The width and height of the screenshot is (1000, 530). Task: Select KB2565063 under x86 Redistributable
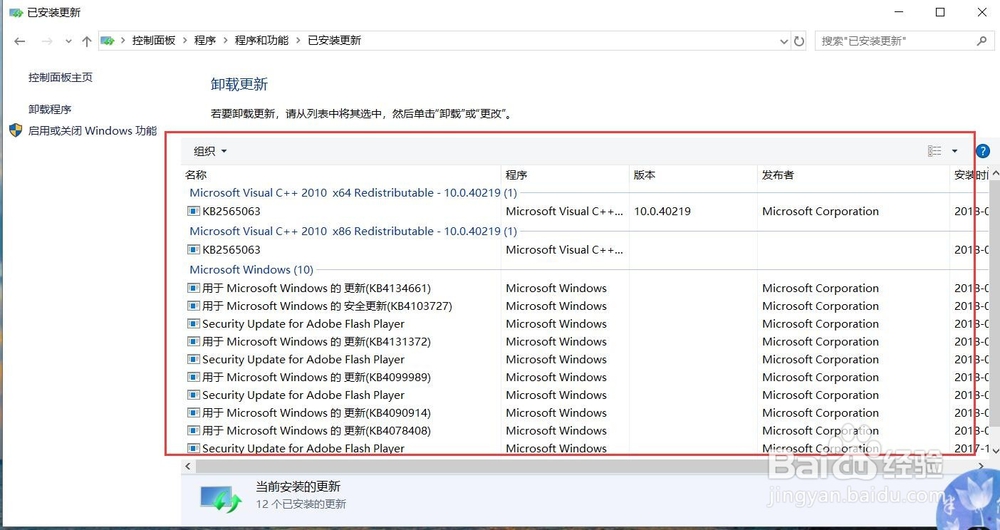pyautogui.click(x=232, y=249)
